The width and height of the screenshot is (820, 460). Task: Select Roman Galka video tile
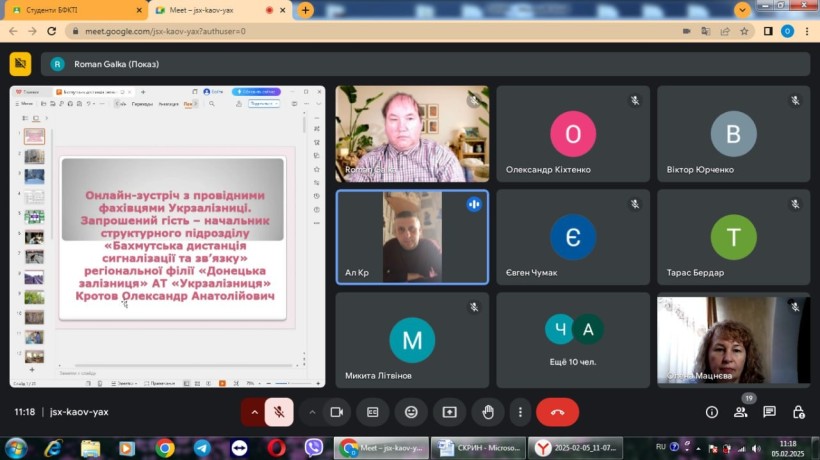point(412,134)
